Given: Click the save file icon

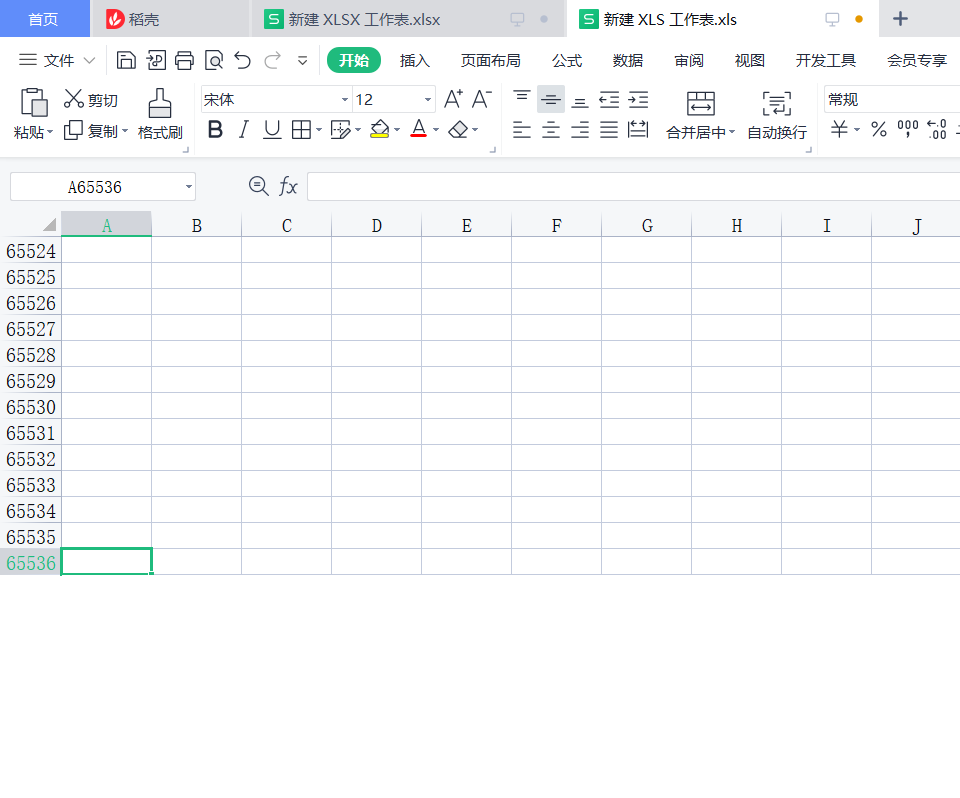Looking at the screenshot, I should [126, 61].
